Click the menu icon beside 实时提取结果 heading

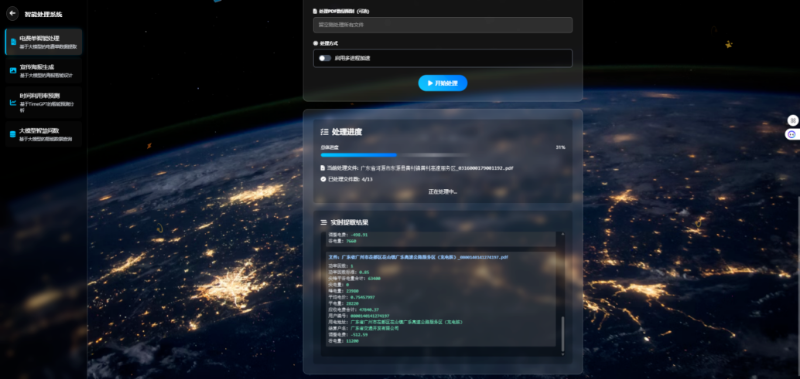(323, 222)
